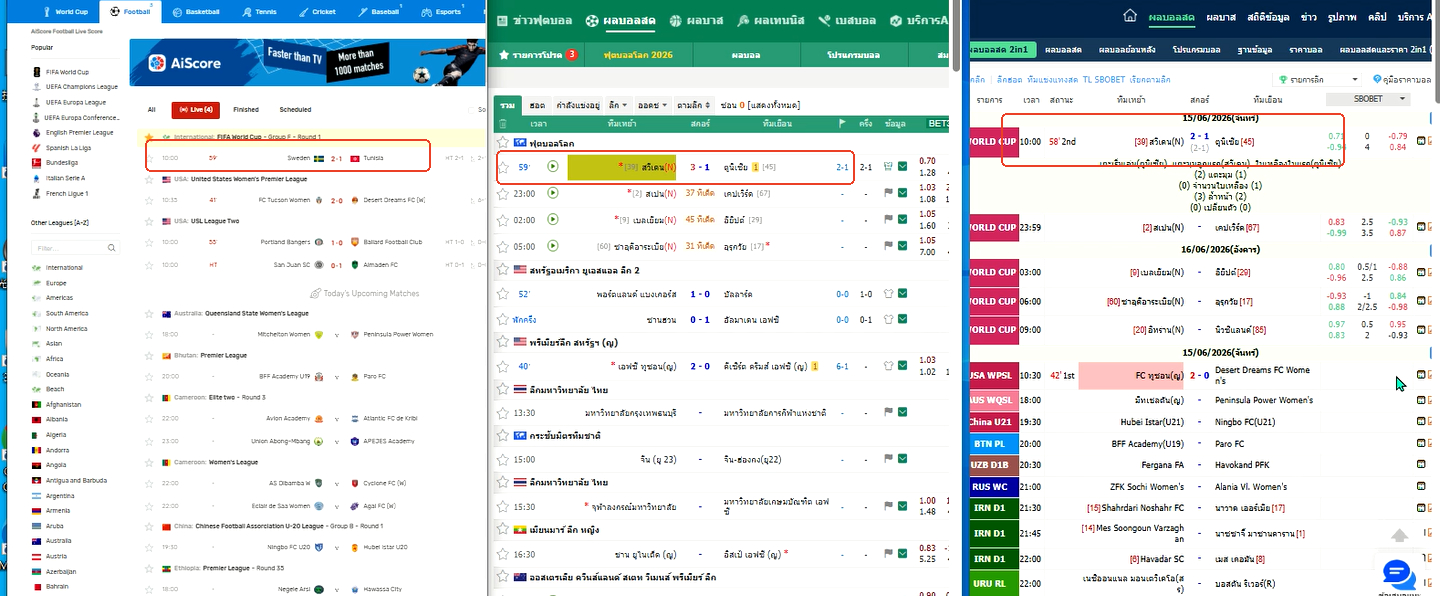Open the ออดซ์ dropdown in green site
Viewport: 1440px width, 596px height.
pos(652,105)
